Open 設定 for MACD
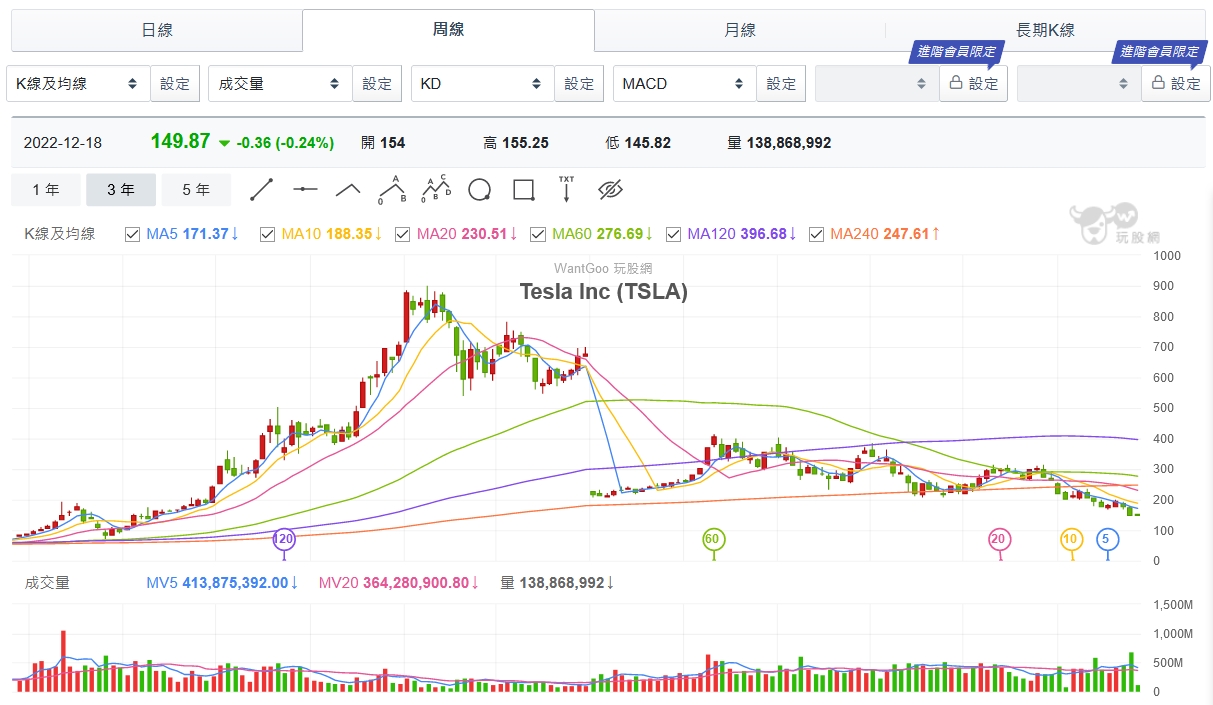 781,84
